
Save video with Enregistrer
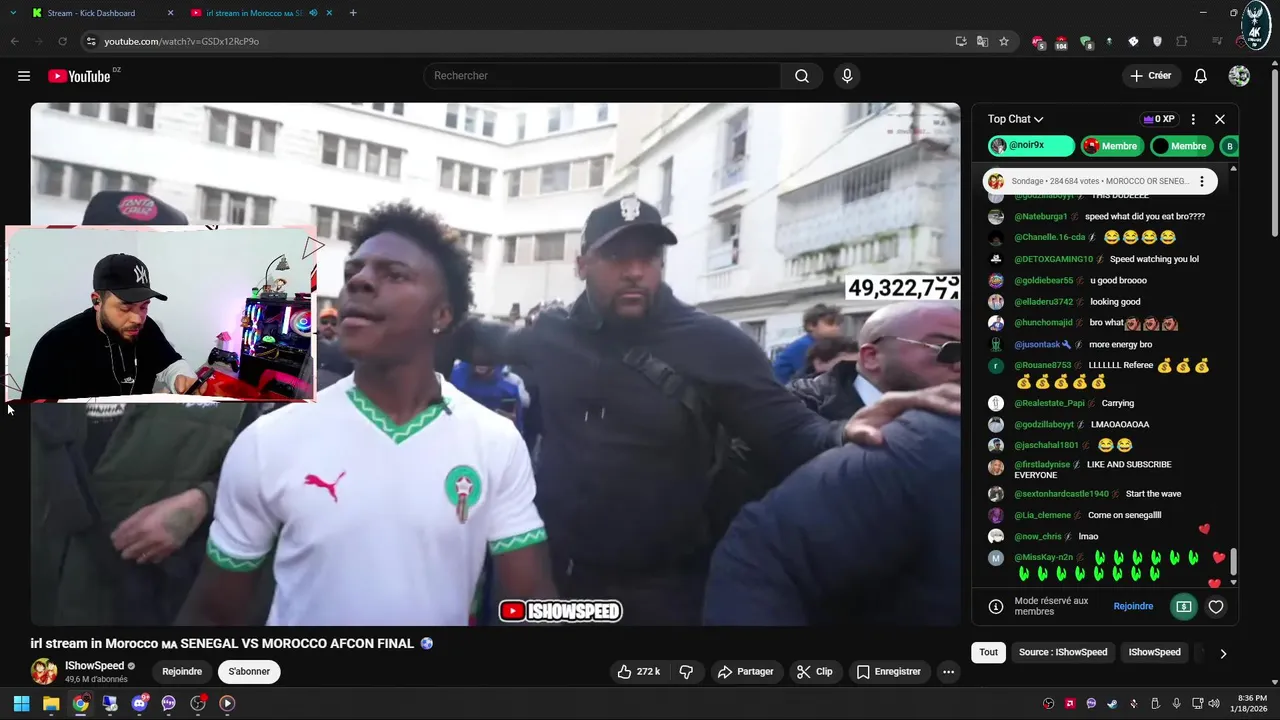pyautogui.click(x=889, y=672)
